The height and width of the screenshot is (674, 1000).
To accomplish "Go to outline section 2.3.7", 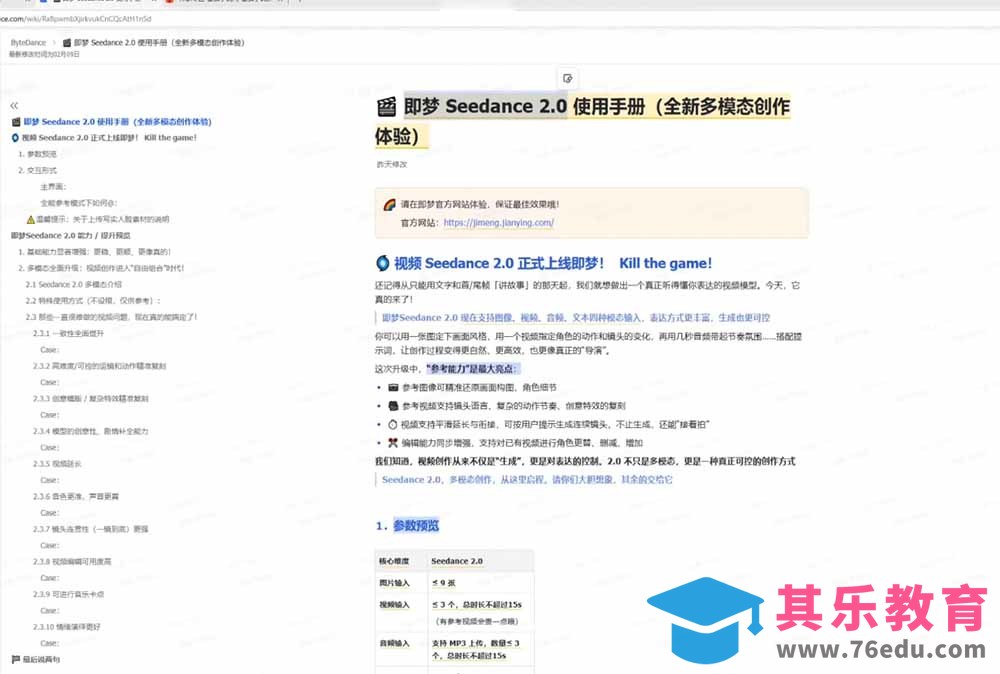I will [x=91, y=529].
